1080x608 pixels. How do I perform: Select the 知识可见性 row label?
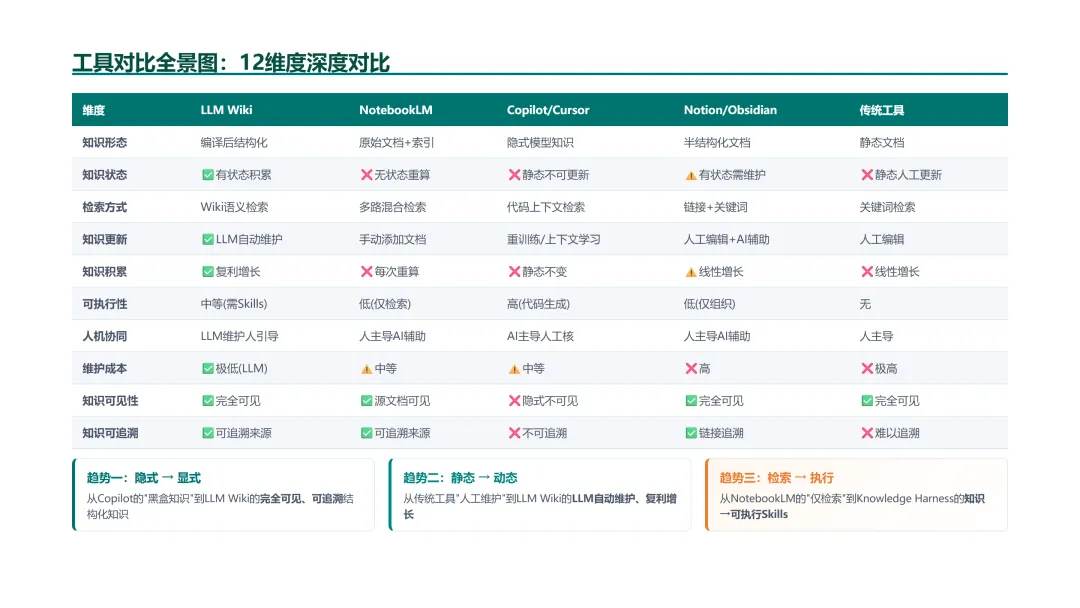coord(110,401)
